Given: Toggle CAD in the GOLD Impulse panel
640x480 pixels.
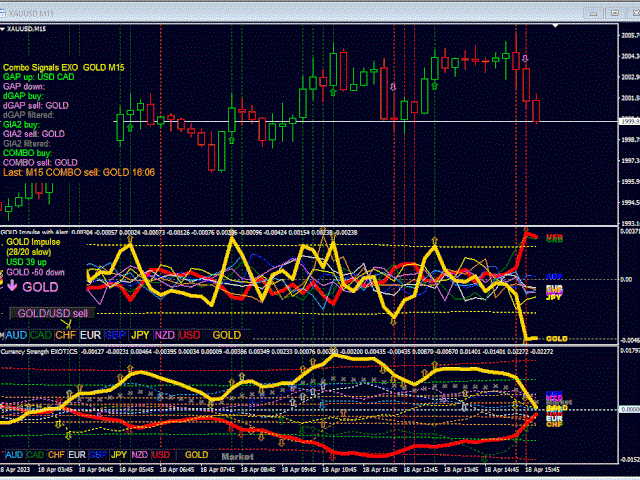Looking at the screenshot, I should pyautogui.click(x=41, y=335).
